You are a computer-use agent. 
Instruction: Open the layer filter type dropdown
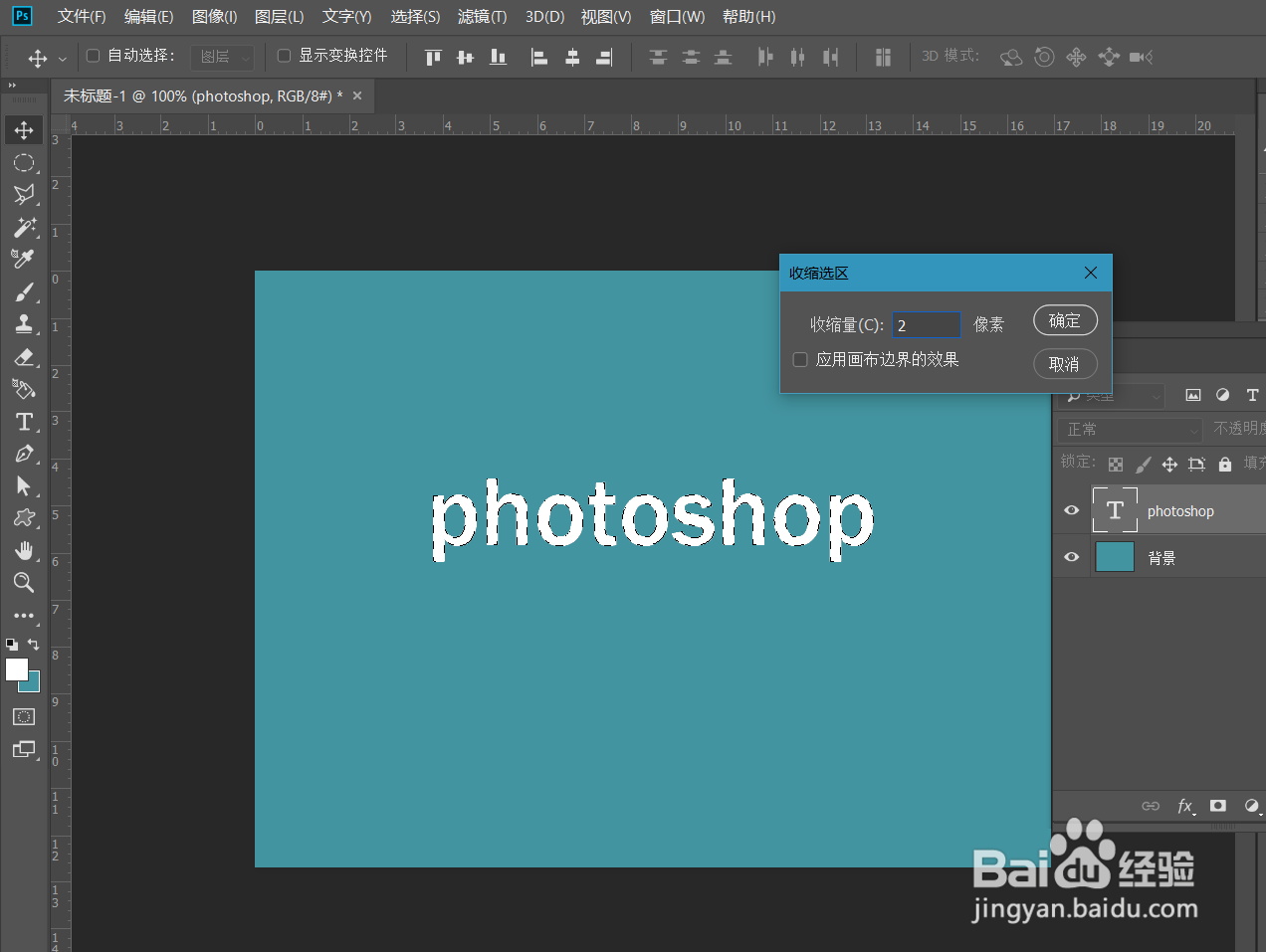click(1111, 396)
